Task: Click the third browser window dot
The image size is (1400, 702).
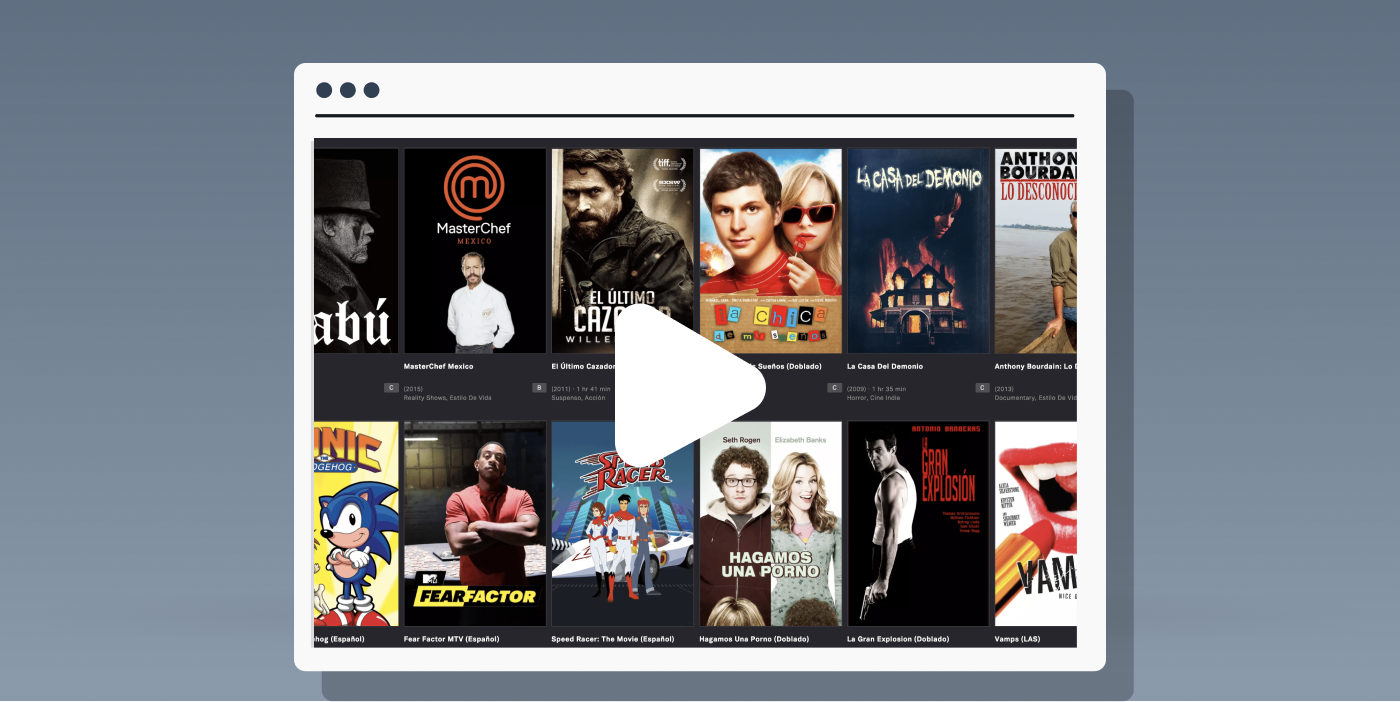Action: 371,90
